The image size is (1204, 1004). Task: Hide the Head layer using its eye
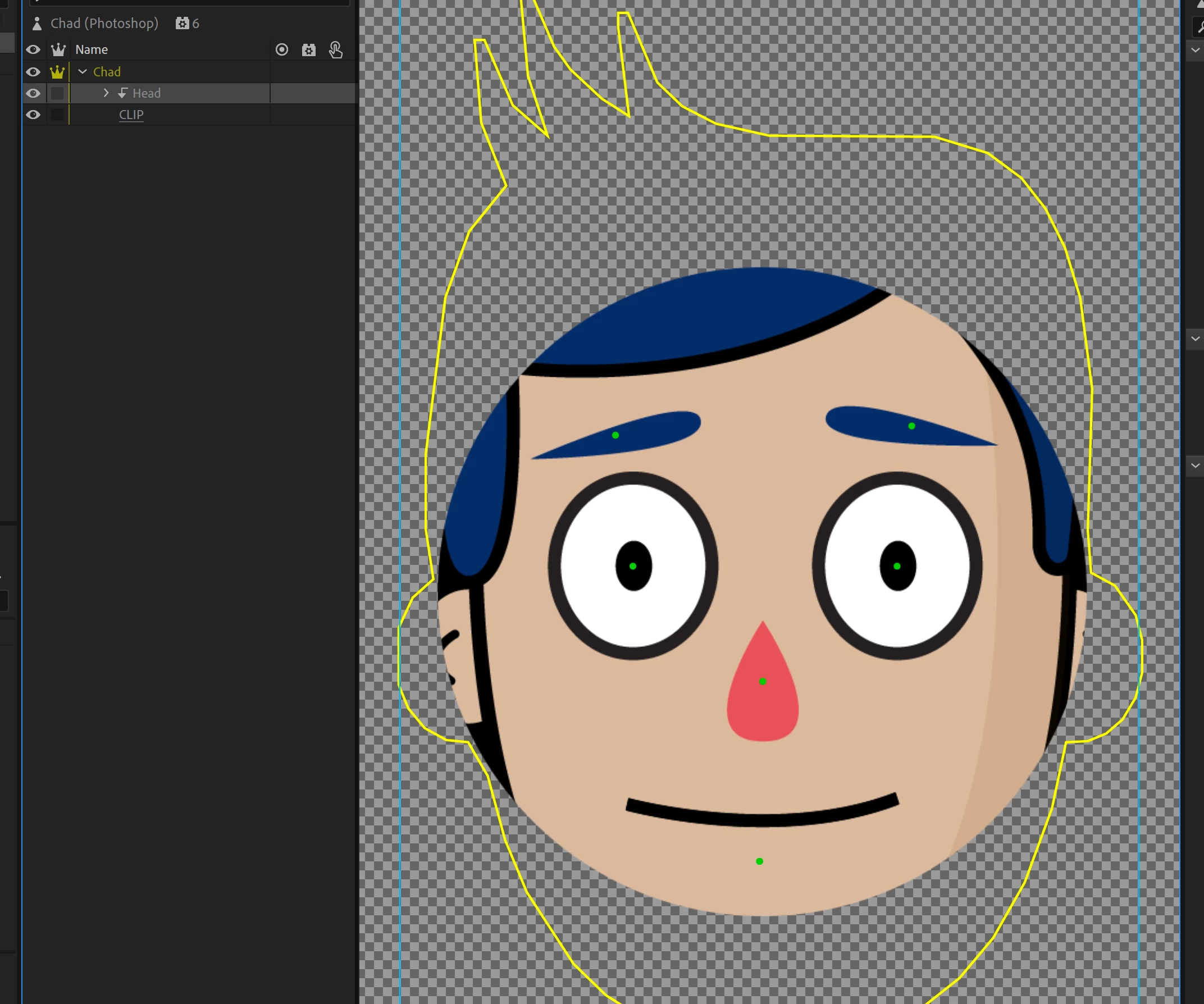click(33, 93)
